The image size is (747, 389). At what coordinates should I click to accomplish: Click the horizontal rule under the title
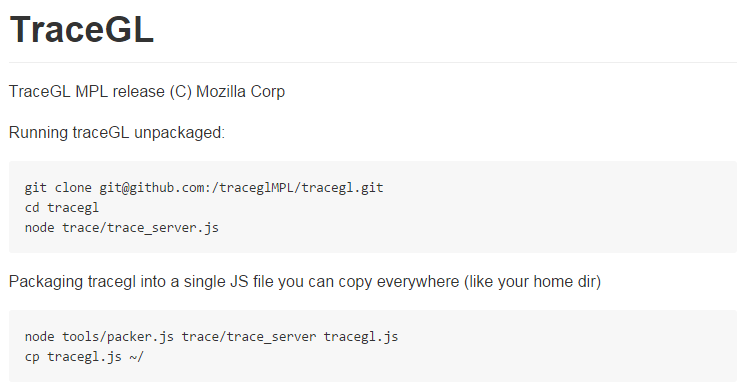[373, 62]
